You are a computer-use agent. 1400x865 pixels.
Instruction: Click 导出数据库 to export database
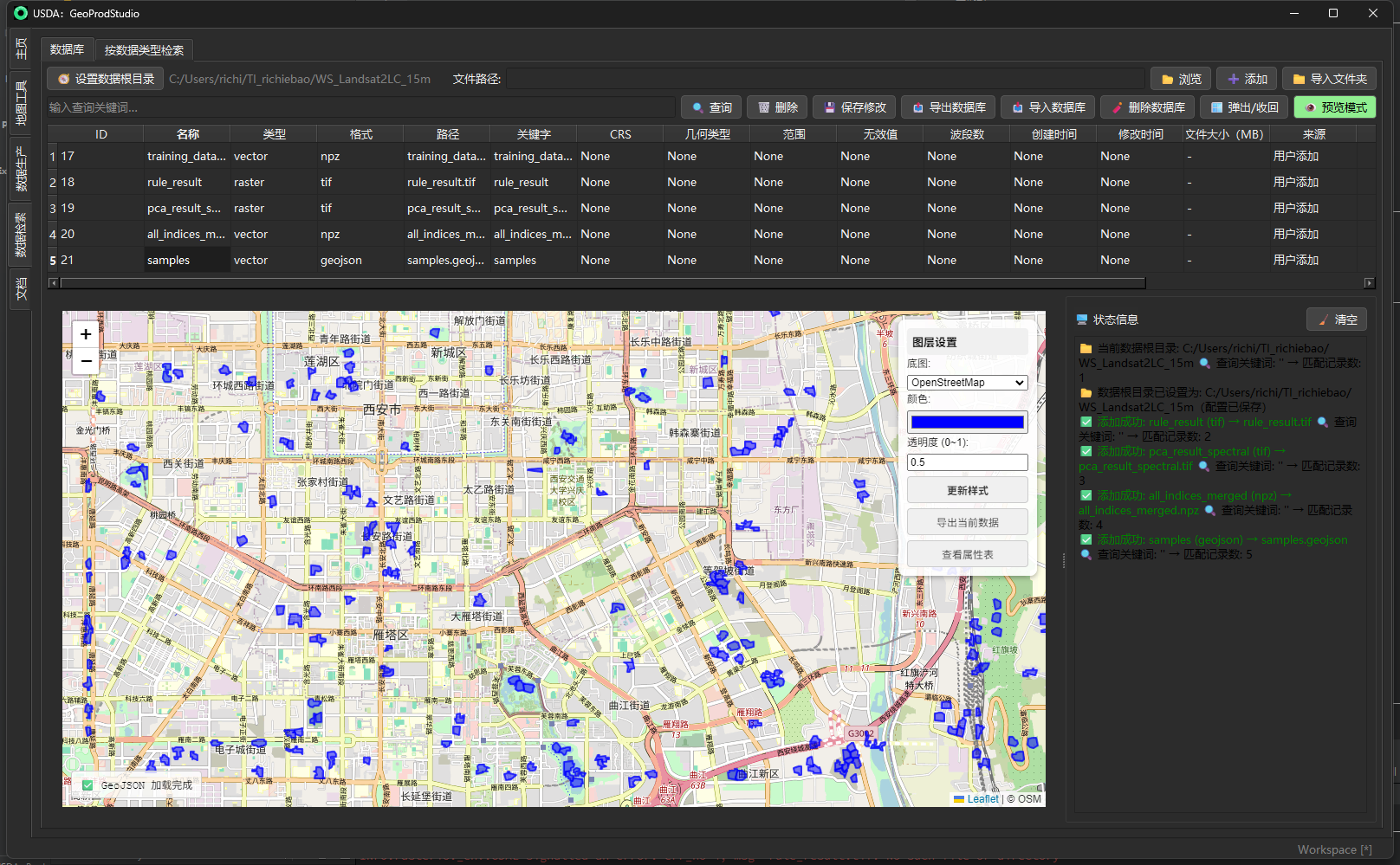(x=948, y=107)
